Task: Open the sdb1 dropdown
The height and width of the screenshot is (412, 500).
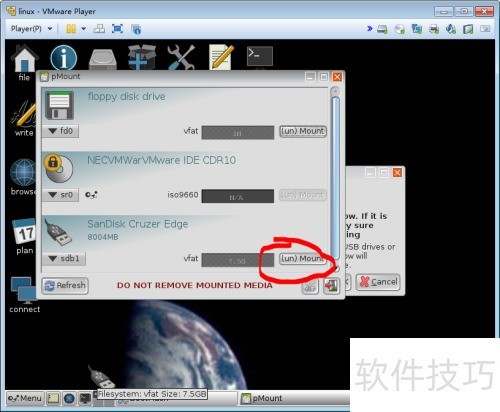Action: click(x=64, y=259)
